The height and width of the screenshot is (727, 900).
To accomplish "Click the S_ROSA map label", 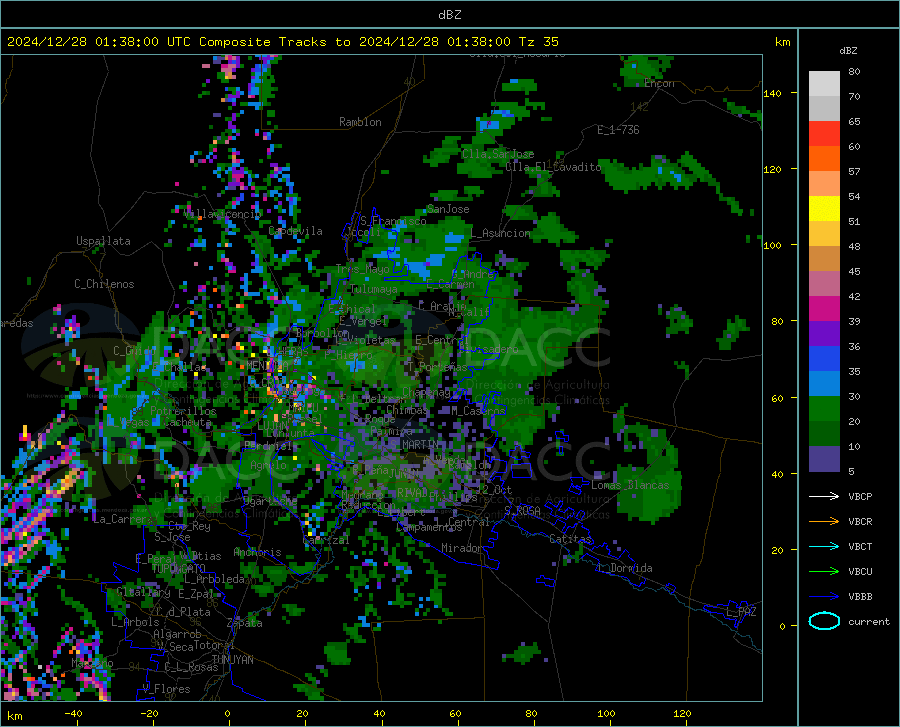I will click(522, 510).
